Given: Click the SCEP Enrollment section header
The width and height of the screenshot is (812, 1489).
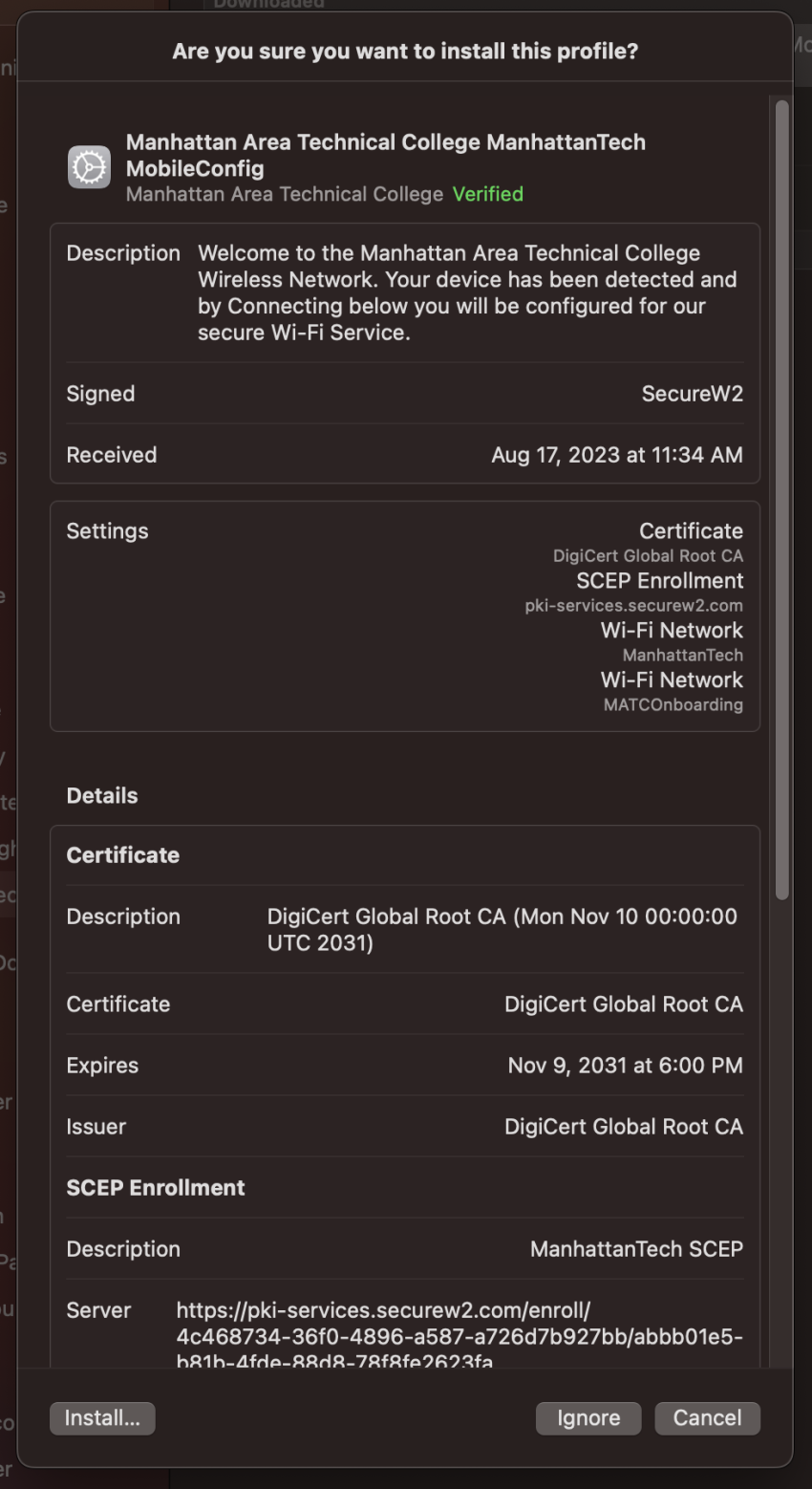Looking at the screenshot, I should click(156, 1188).
